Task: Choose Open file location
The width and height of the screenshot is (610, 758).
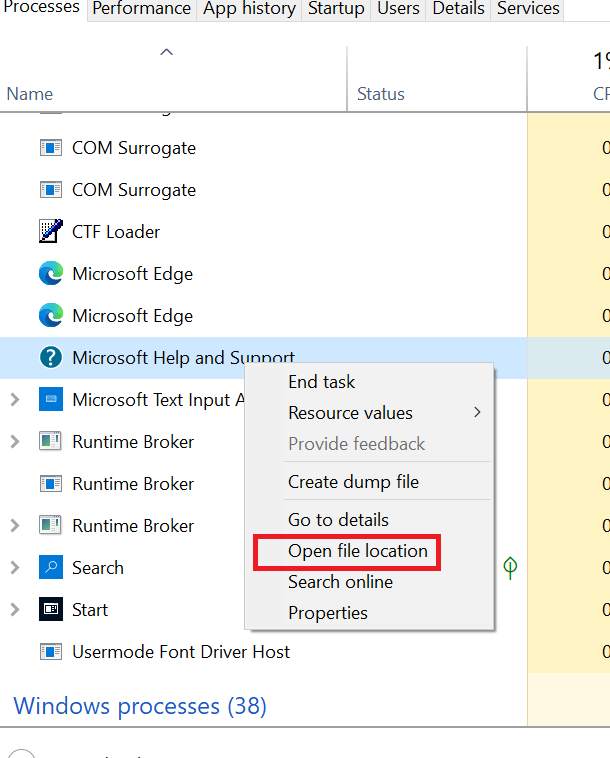Action: point(370,551)
